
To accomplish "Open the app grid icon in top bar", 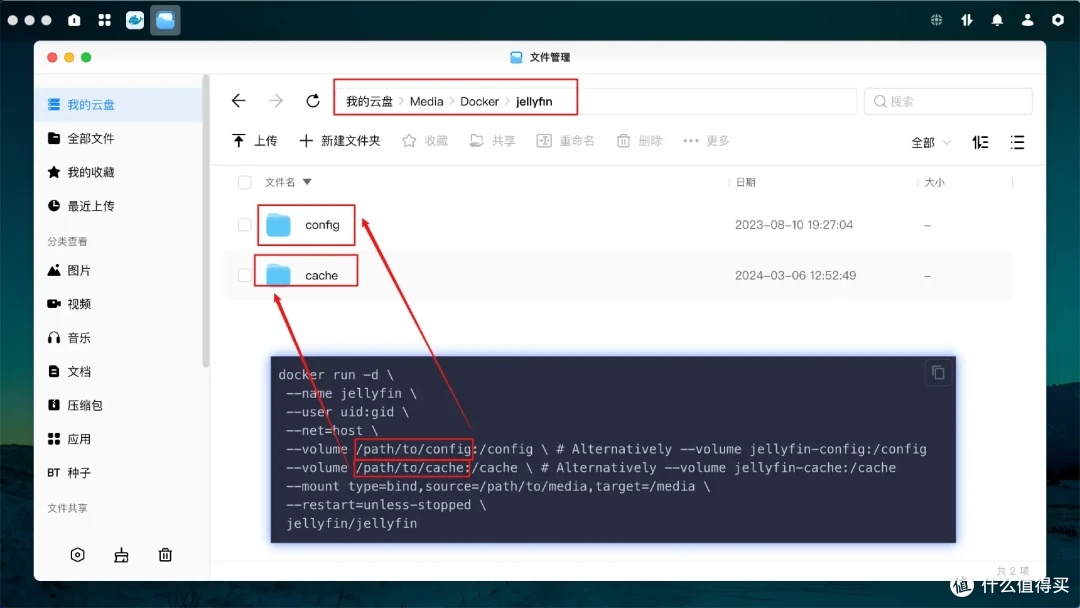I will 105,20.
